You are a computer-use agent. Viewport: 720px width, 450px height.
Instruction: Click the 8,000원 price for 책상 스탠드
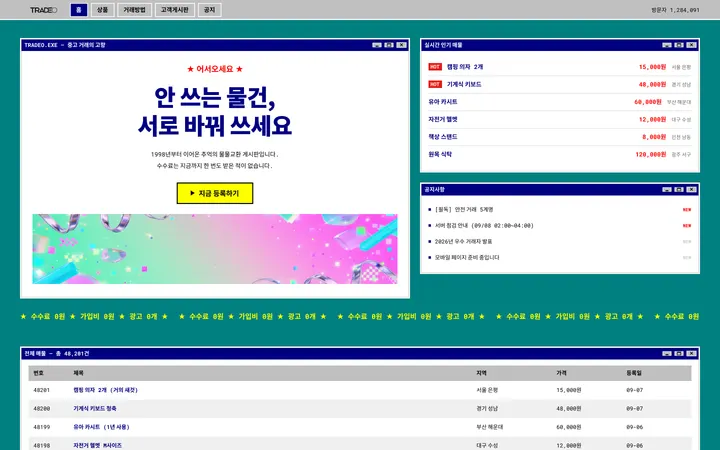pos(654,137)
